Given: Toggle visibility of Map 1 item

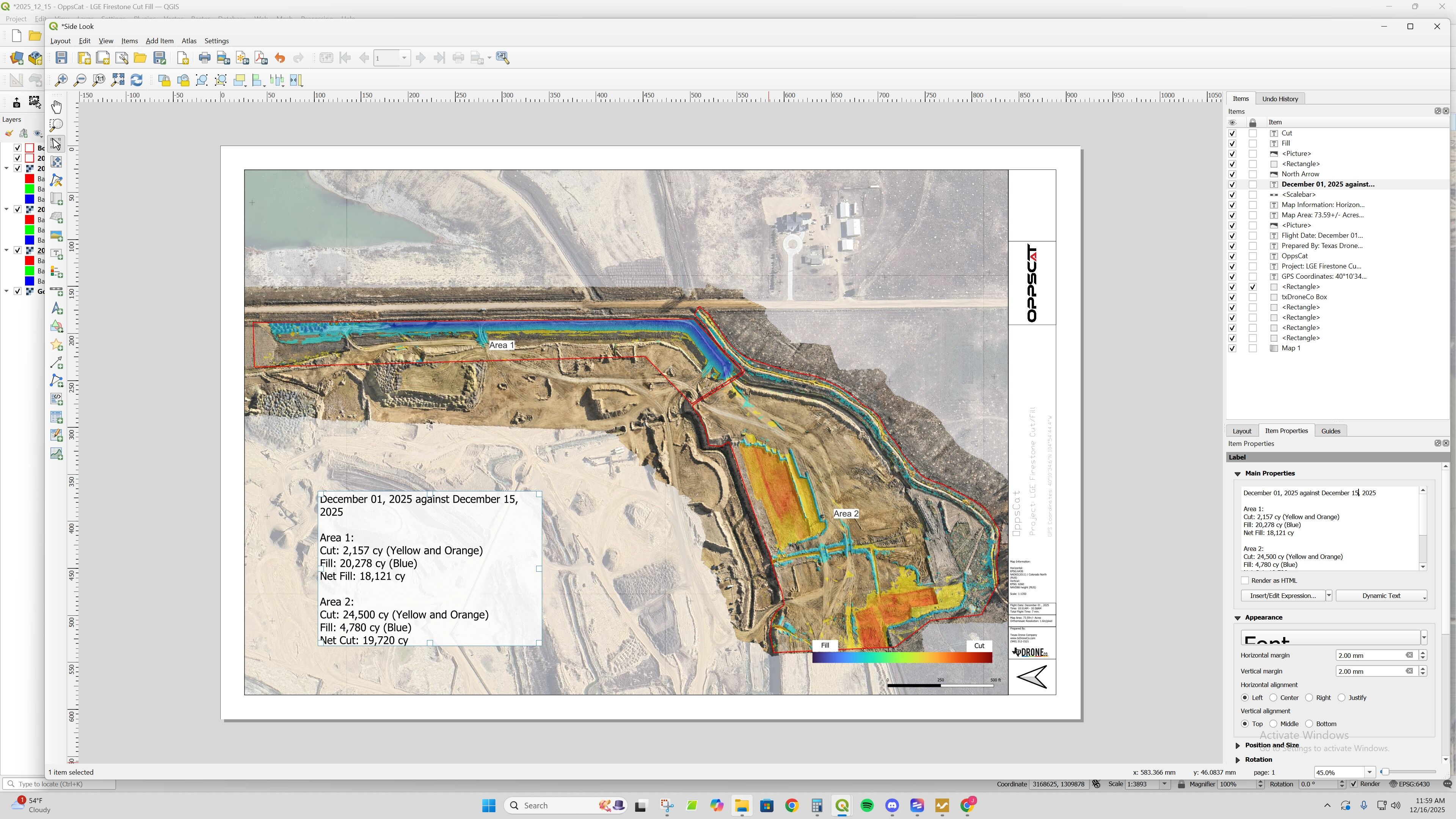Looking at the screenshot, I should 1232,348.
